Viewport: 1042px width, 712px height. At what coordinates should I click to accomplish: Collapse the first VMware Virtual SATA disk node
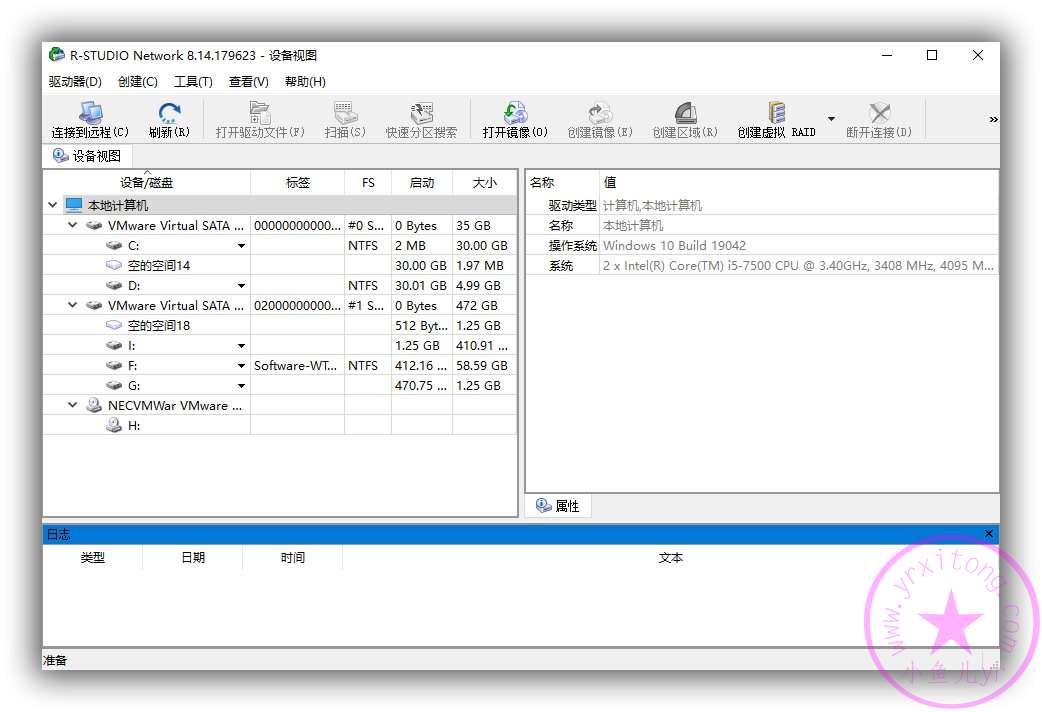[72, 225]
